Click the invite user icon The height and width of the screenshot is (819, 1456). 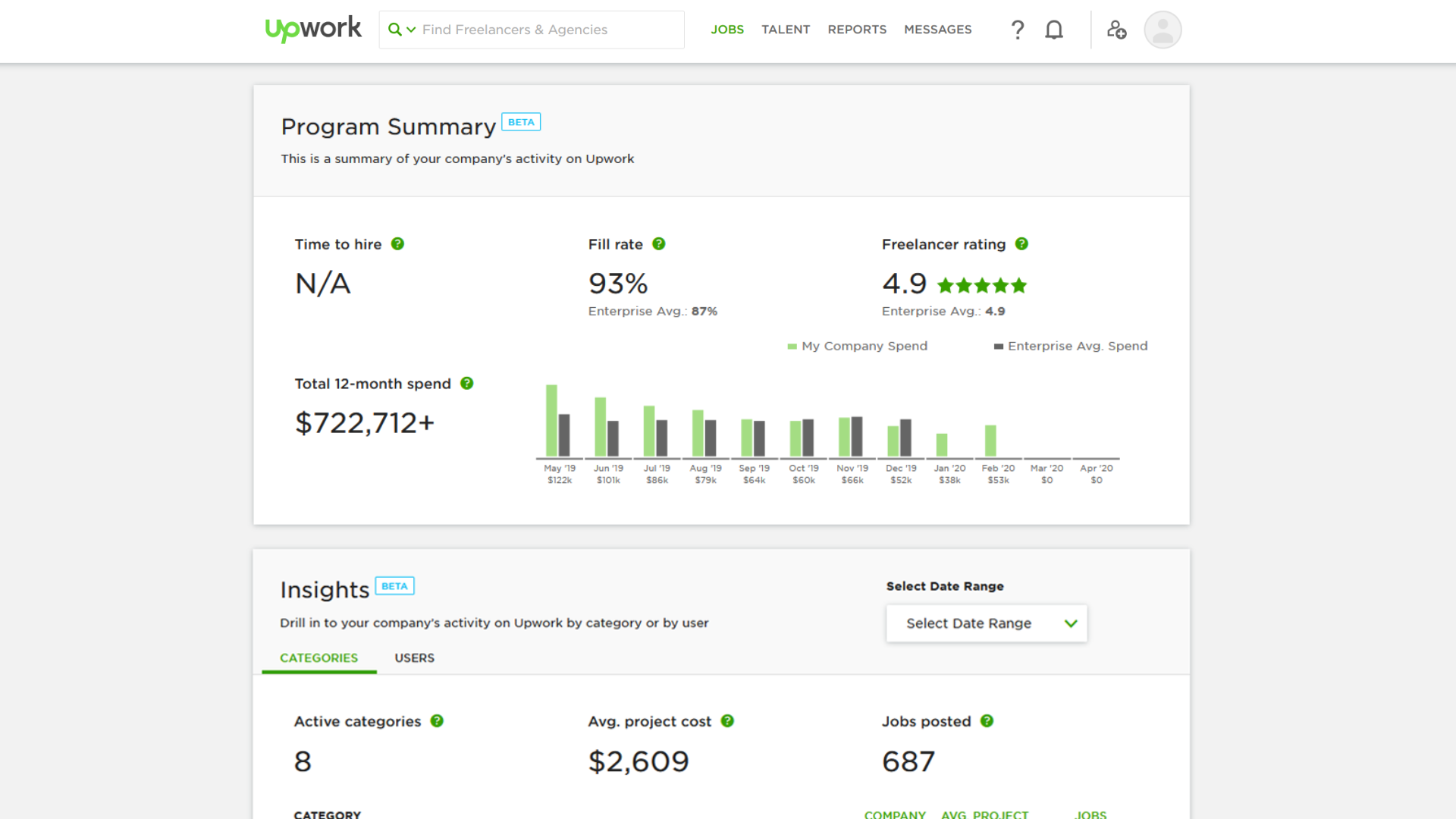[x=1116, y=30]
